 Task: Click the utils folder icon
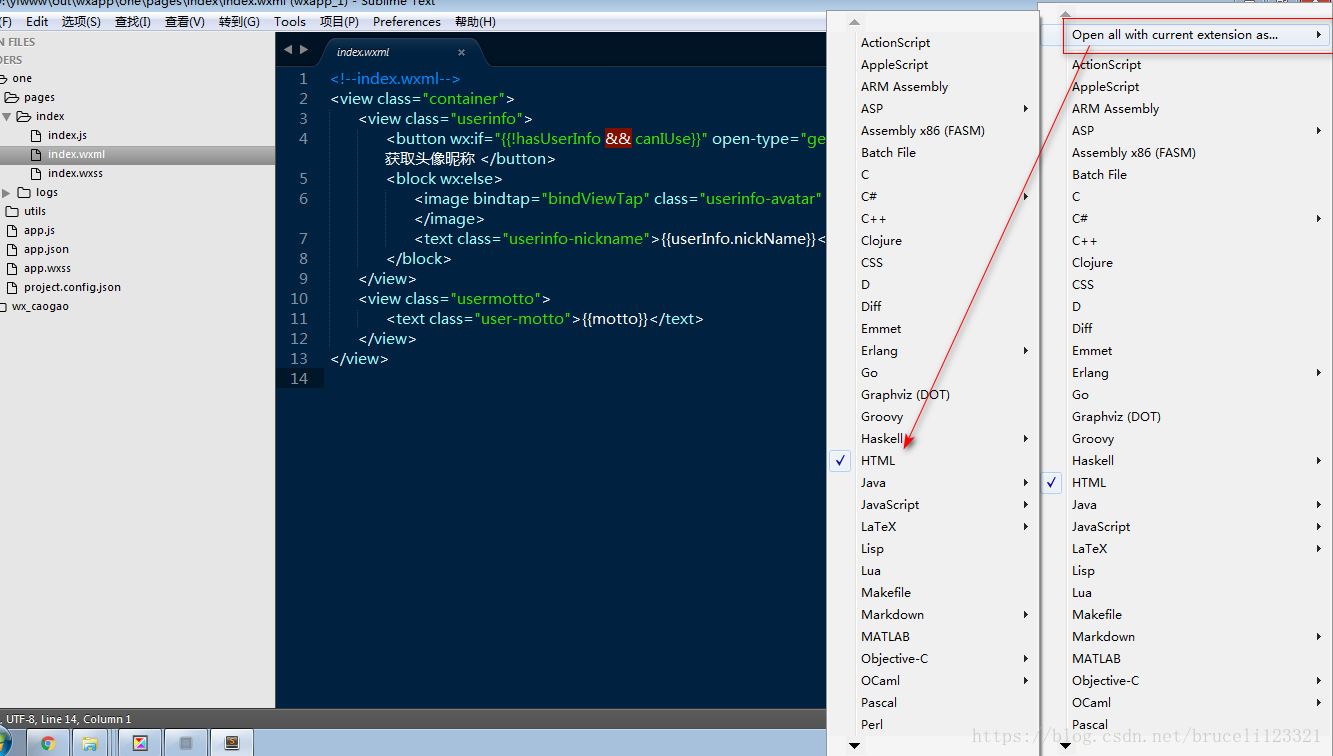coord(12,211)
